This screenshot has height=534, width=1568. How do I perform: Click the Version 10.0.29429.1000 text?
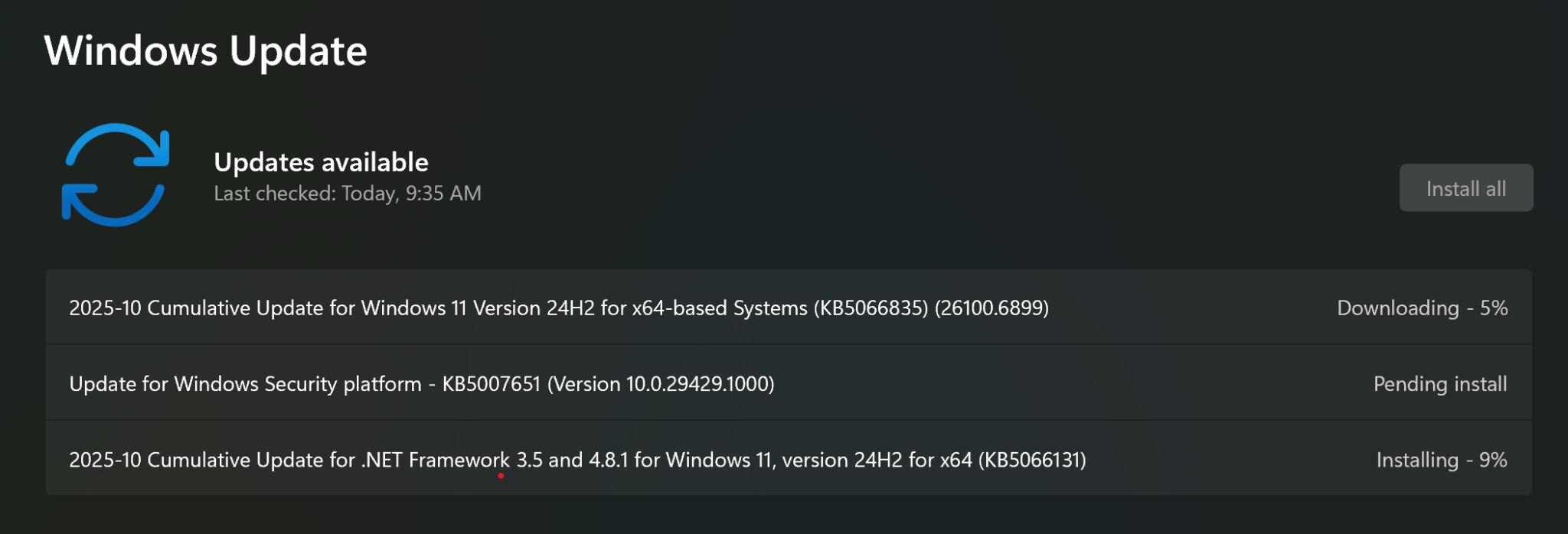(661, 383)
